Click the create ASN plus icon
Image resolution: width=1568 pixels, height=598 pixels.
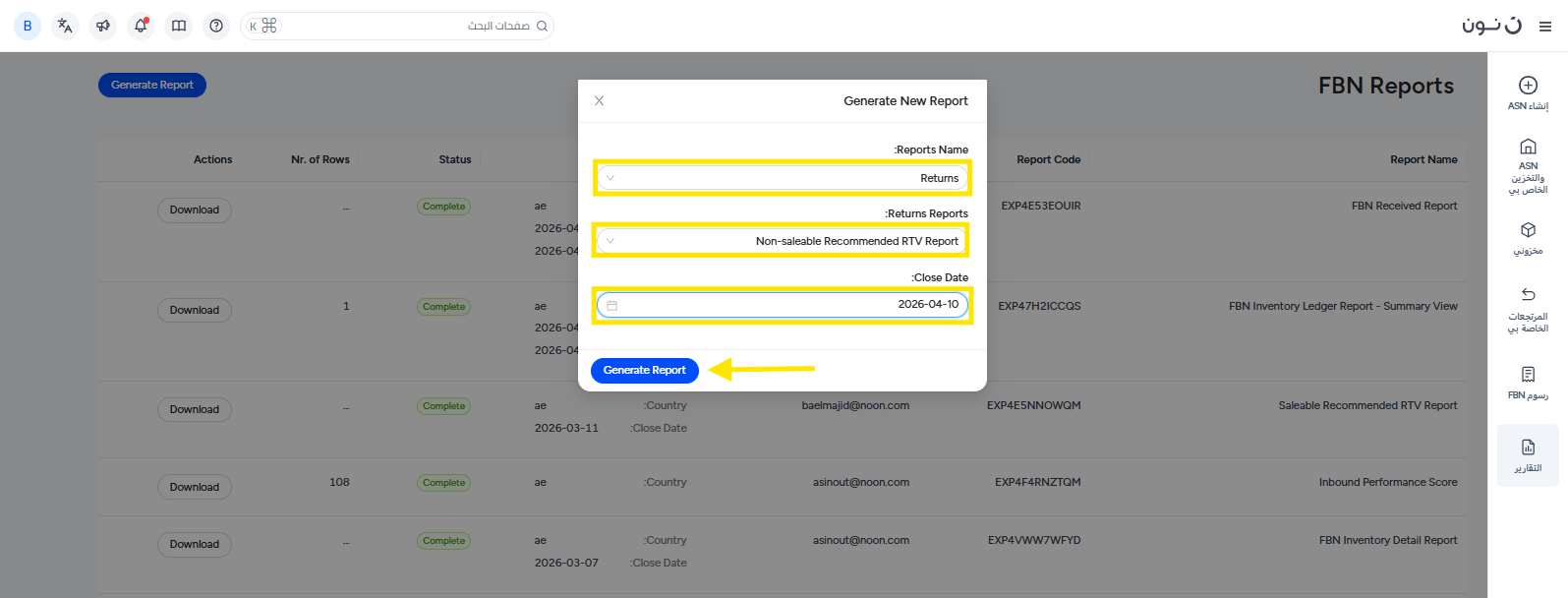click(x=1528, y=86)
